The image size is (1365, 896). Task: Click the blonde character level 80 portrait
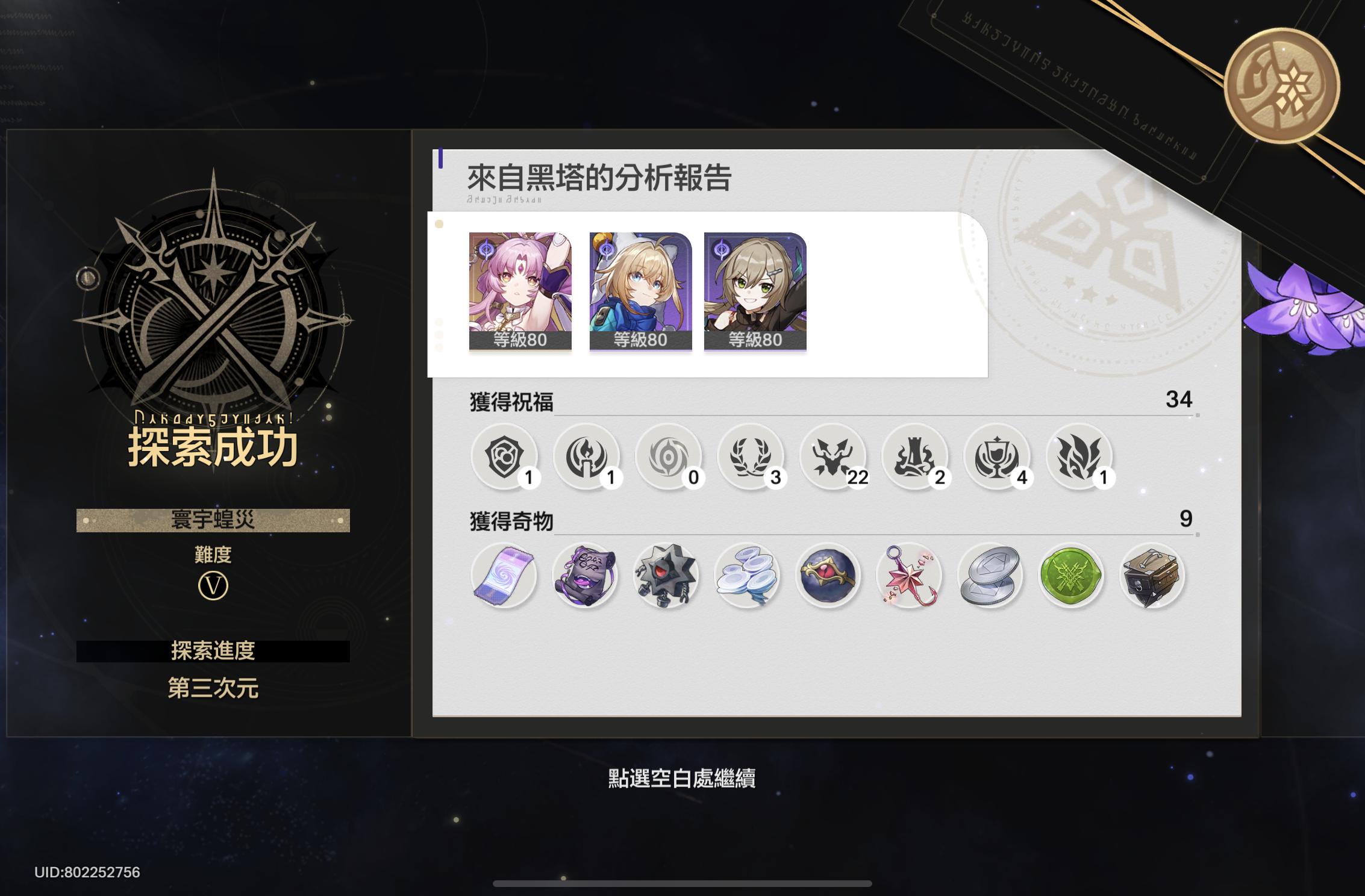point(640,291)
